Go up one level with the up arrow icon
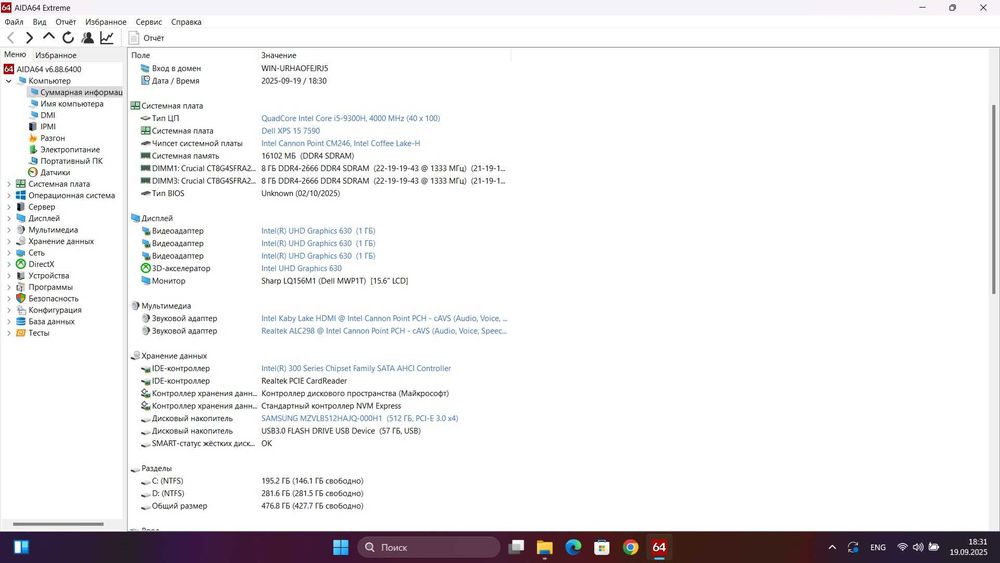 48,37
